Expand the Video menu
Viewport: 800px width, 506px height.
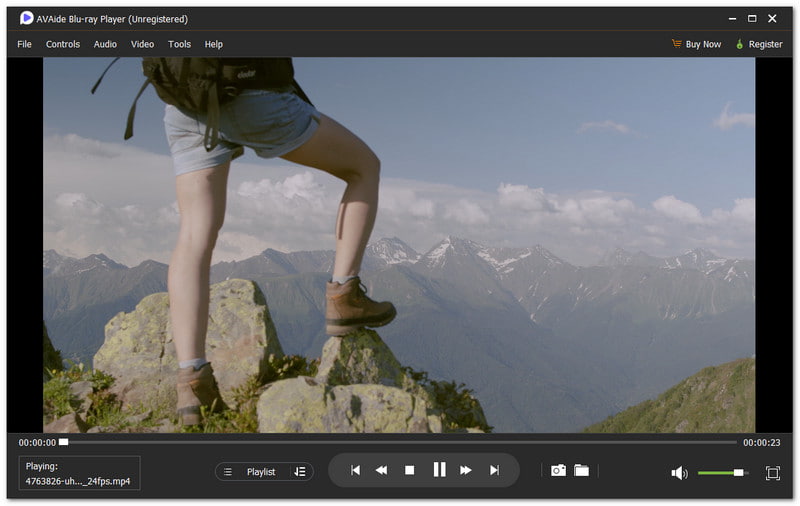(142, 44)
